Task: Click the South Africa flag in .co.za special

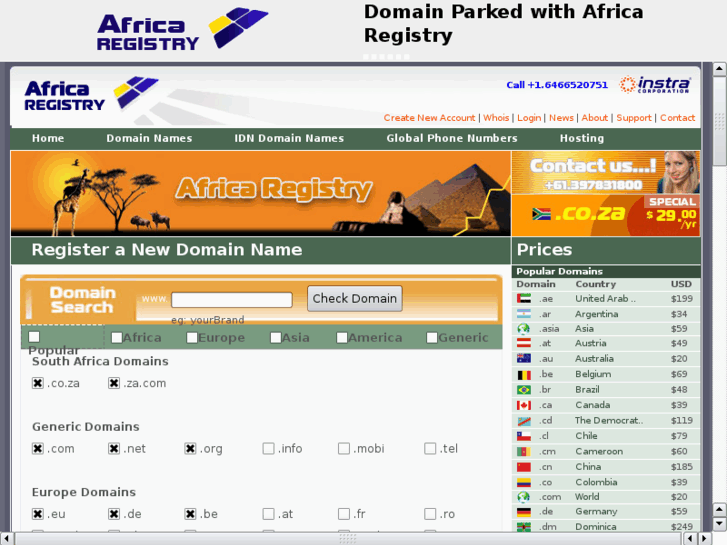Action: 541,214
